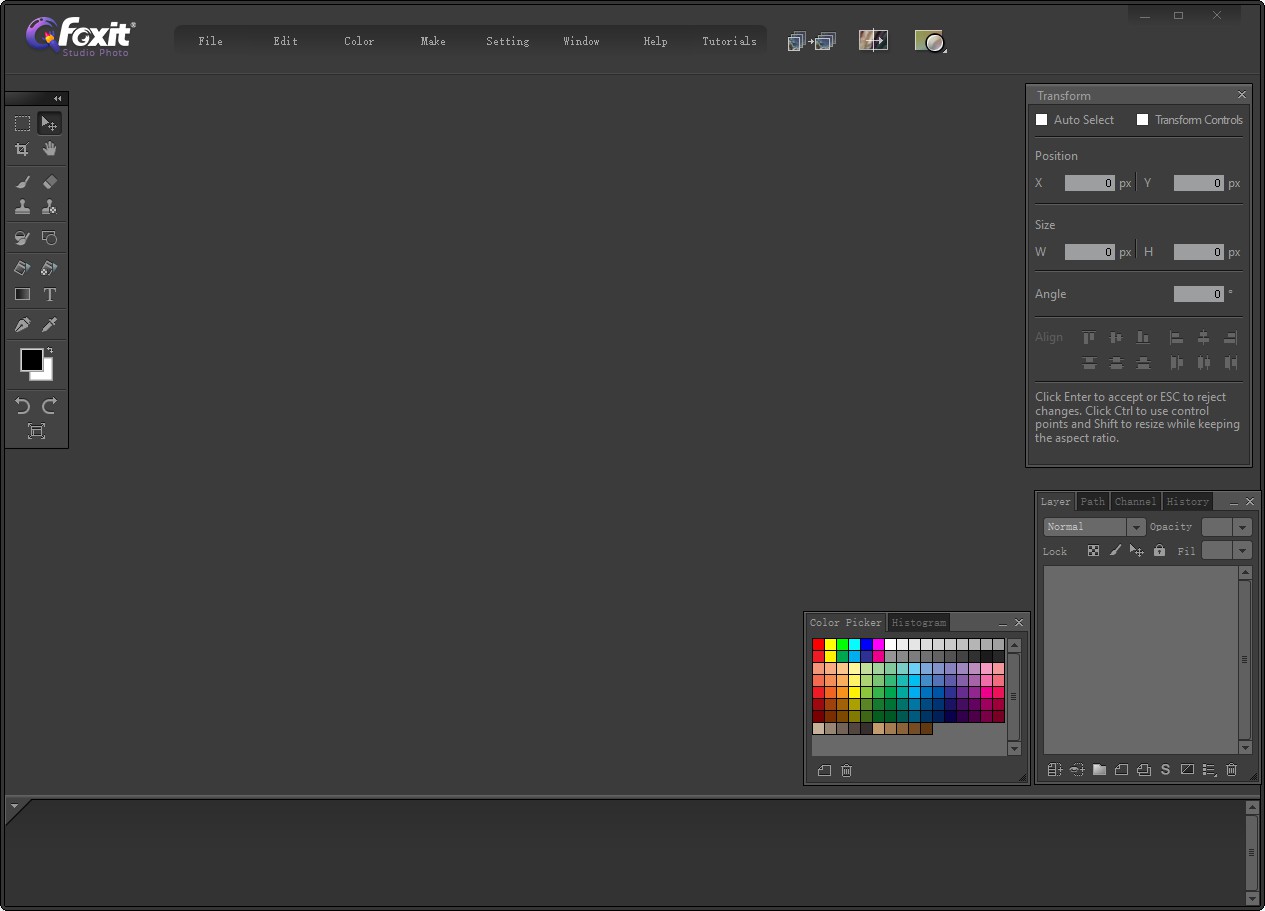The image size is (1265, 911).
Task: Open the Normal blend mode dropdown
Action: [1136, 526]
